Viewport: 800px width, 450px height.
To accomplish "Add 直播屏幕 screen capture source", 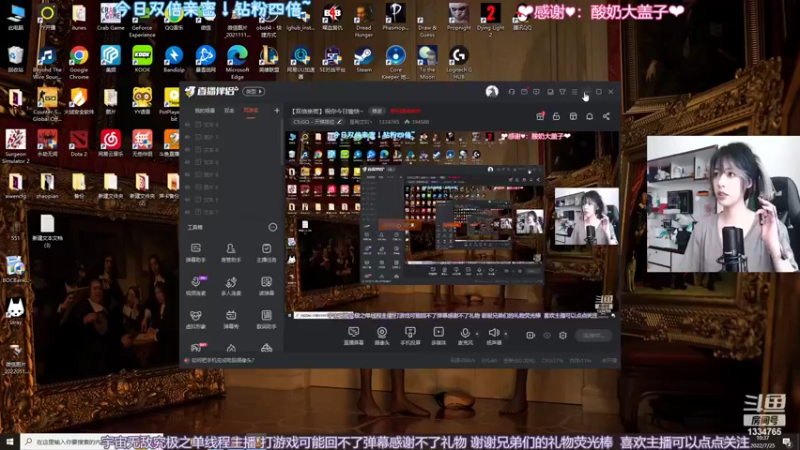I will pos(354,336).
